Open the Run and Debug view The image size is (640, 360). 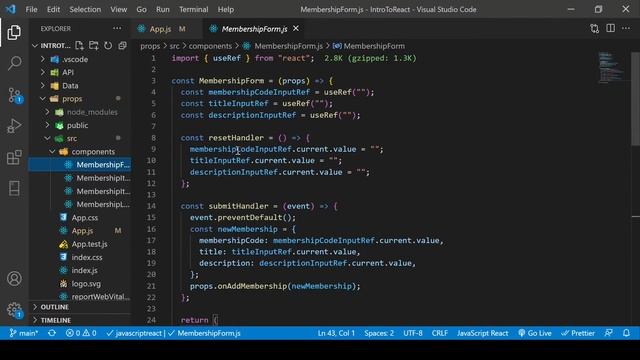pos(14,126)
